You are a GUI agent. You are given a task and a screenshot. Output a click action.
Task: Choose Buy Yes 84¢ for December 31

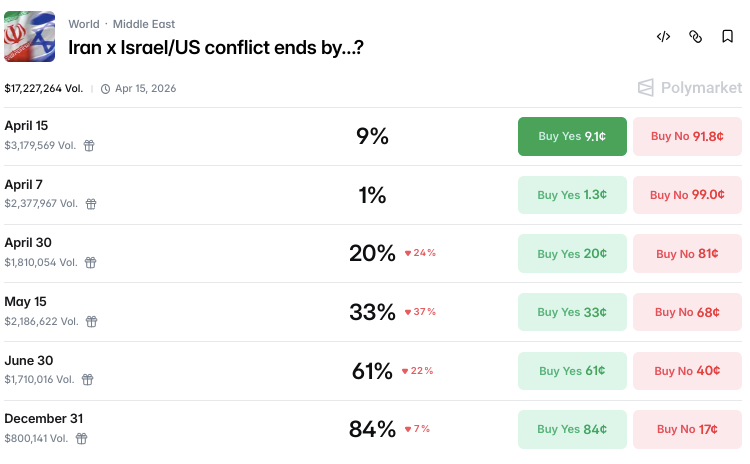[x=572, y=430]
